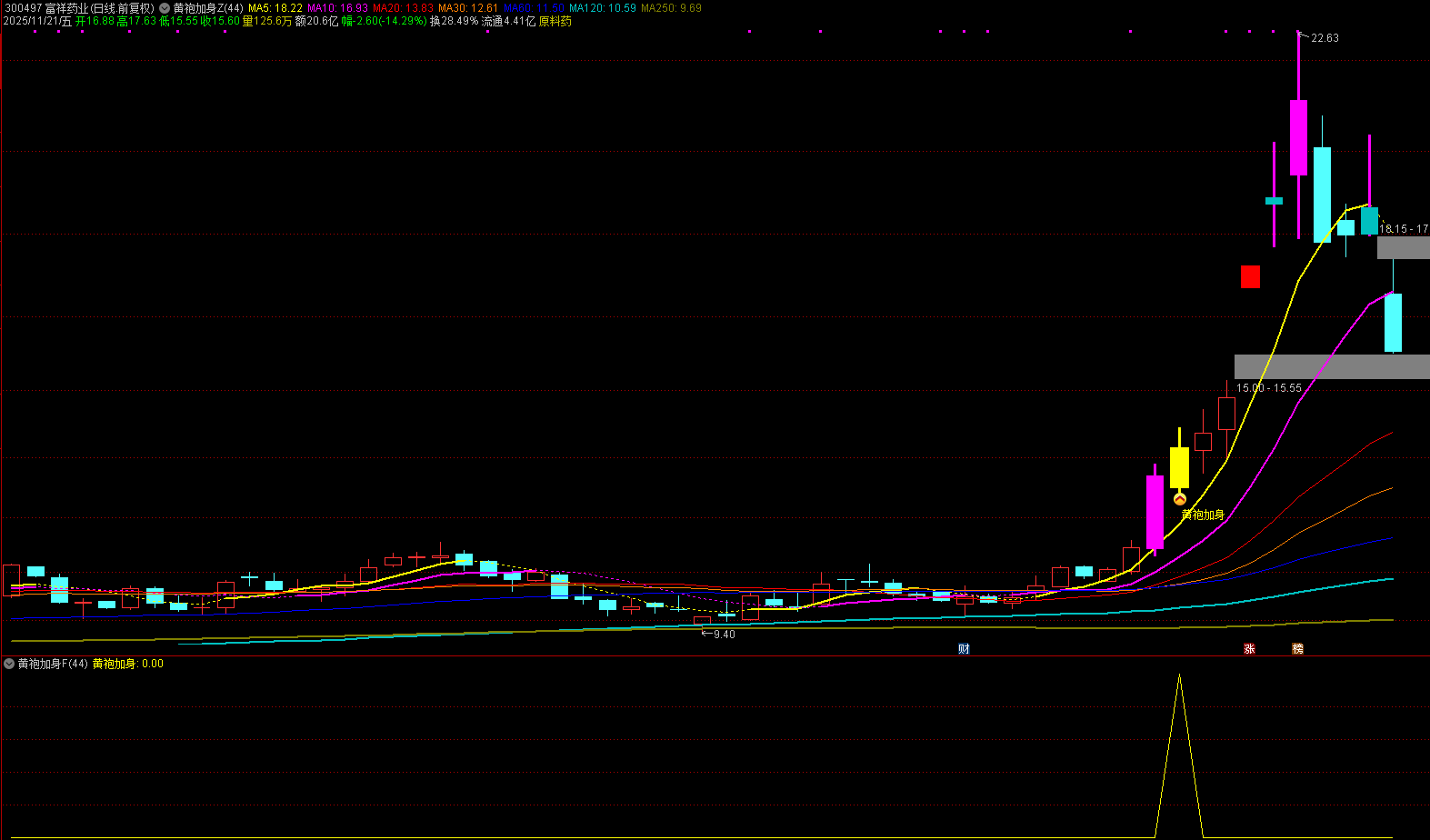Viewport: 1430px width, 840px height.
Task: Click the last cyan candlestick on the right
Action: [x=1393, y=322]
